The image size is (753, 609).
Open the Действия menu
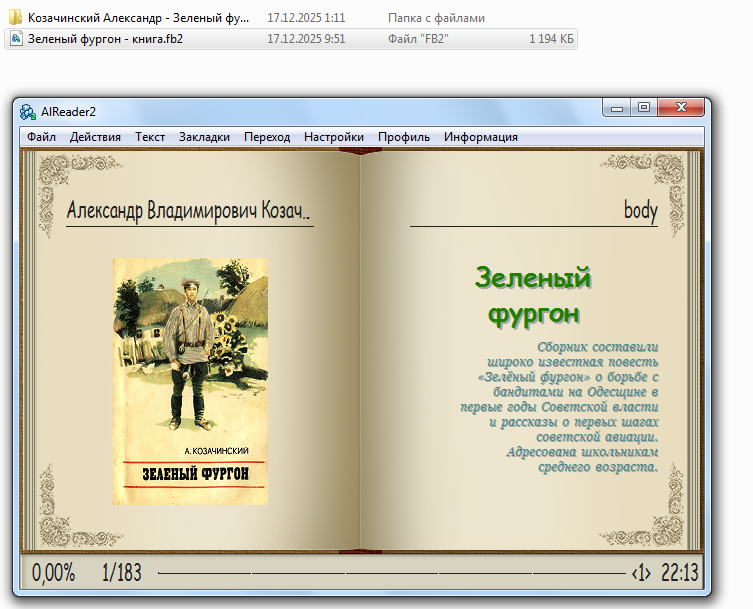[x=95, y=137]
